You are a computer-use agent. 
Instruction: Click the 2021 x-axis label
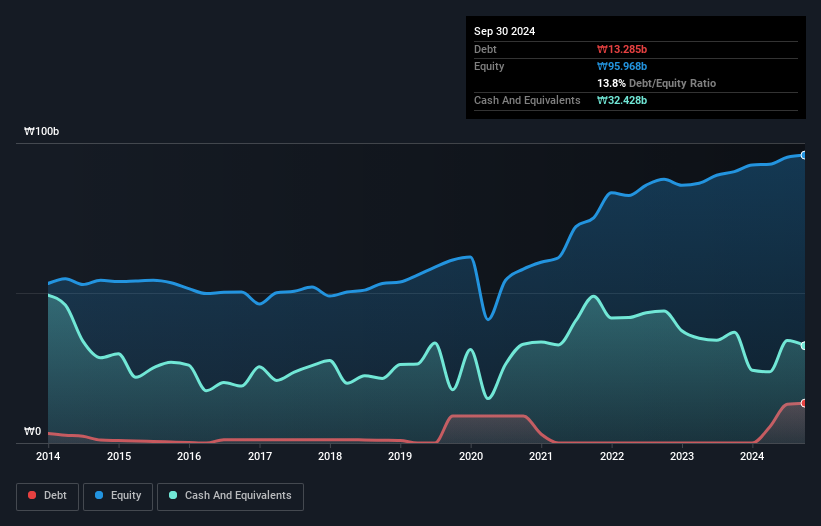pos(541,456)
